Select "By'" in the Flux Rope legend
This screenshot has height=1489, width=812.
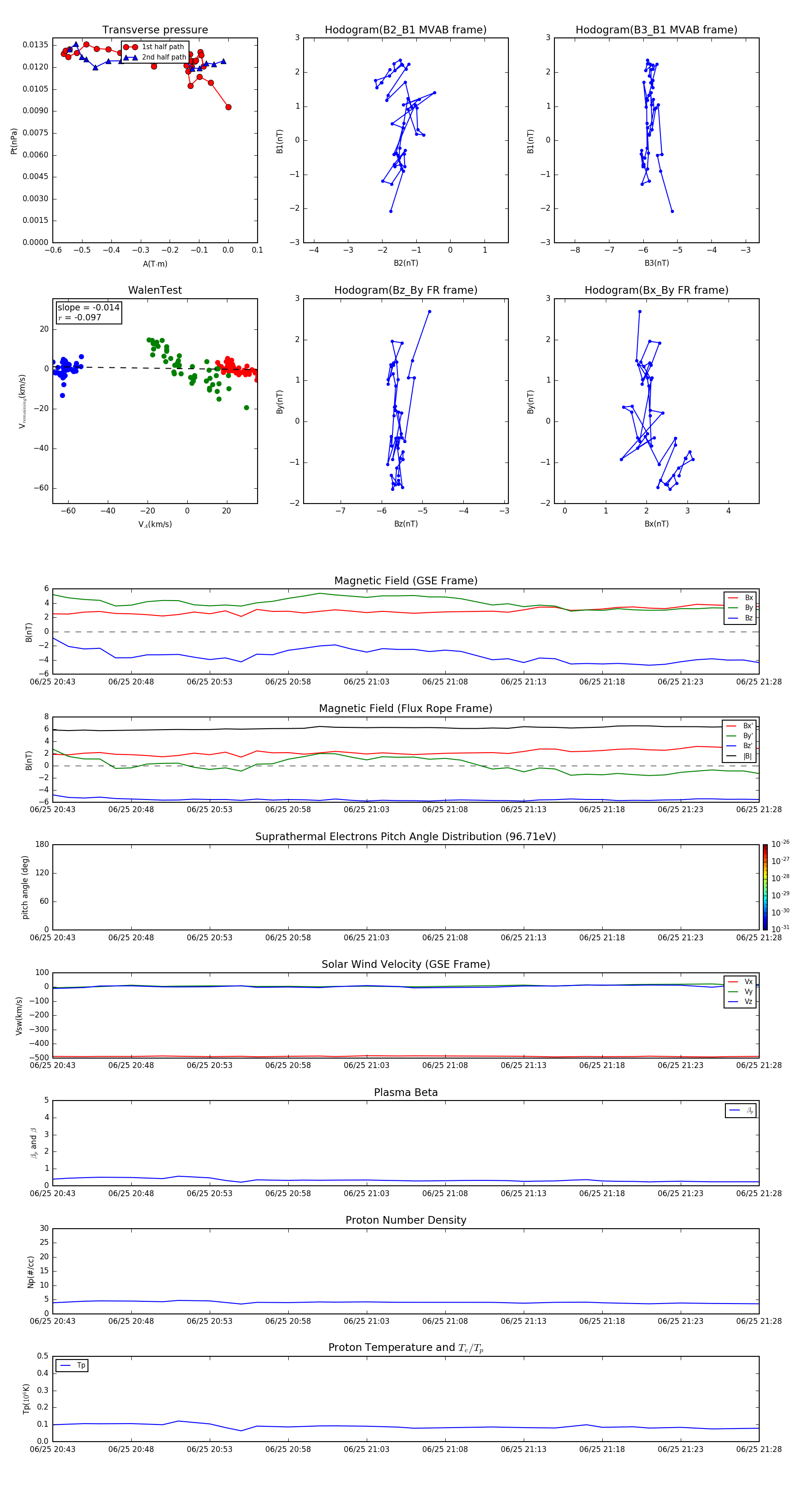739,736
